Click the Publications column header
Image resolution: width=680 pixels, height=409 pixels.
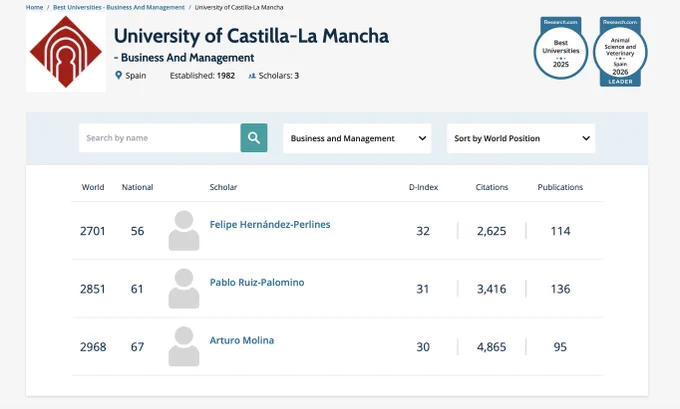(560, 187)
